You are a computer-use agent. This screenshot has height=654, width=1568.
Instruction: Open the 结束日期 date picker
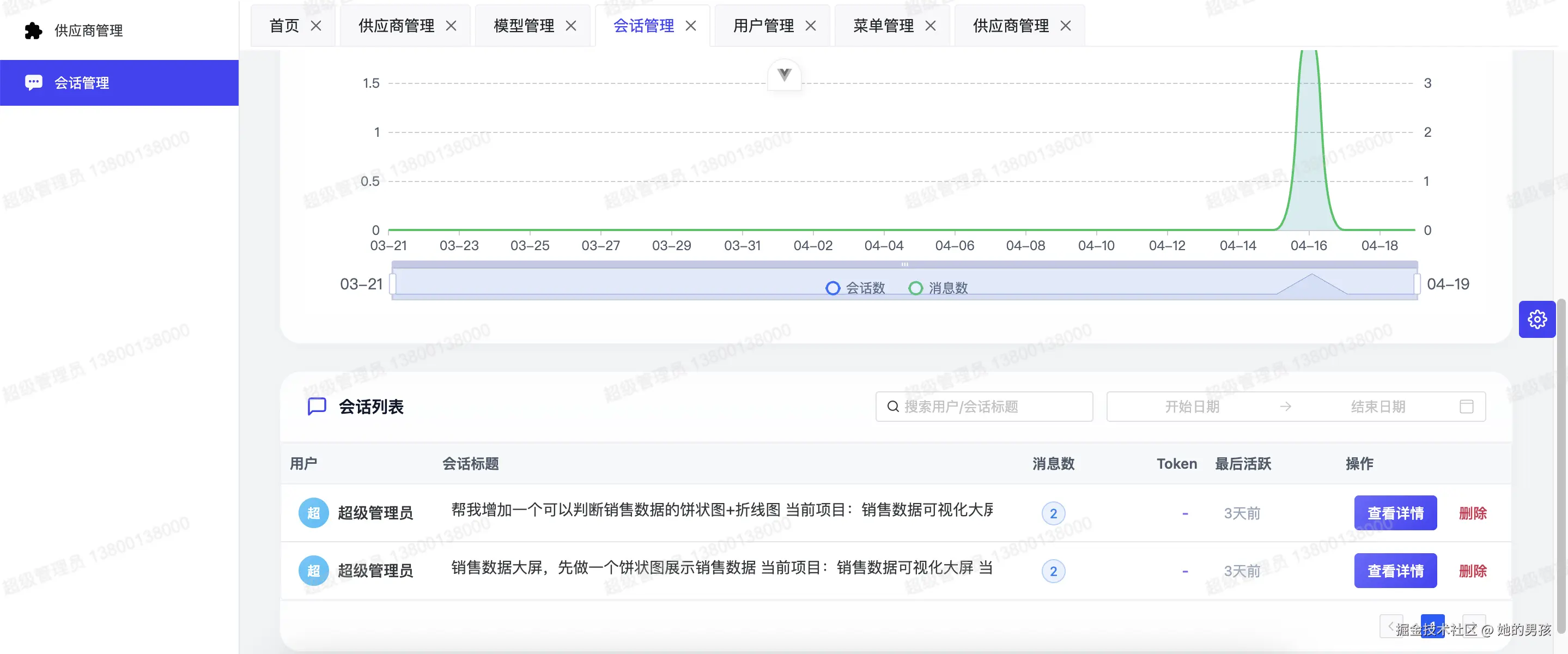[1377, 406]
